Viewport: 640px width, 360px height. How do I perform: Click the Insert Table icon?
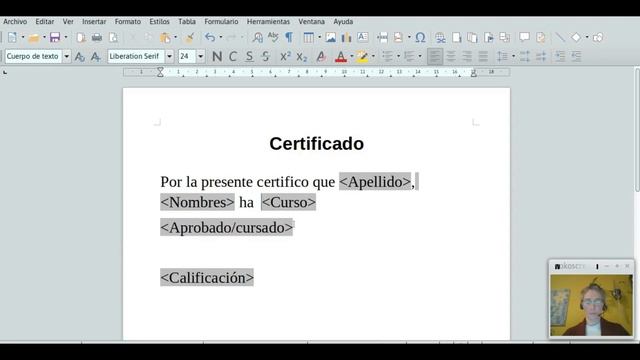click(x=309, y=38)
